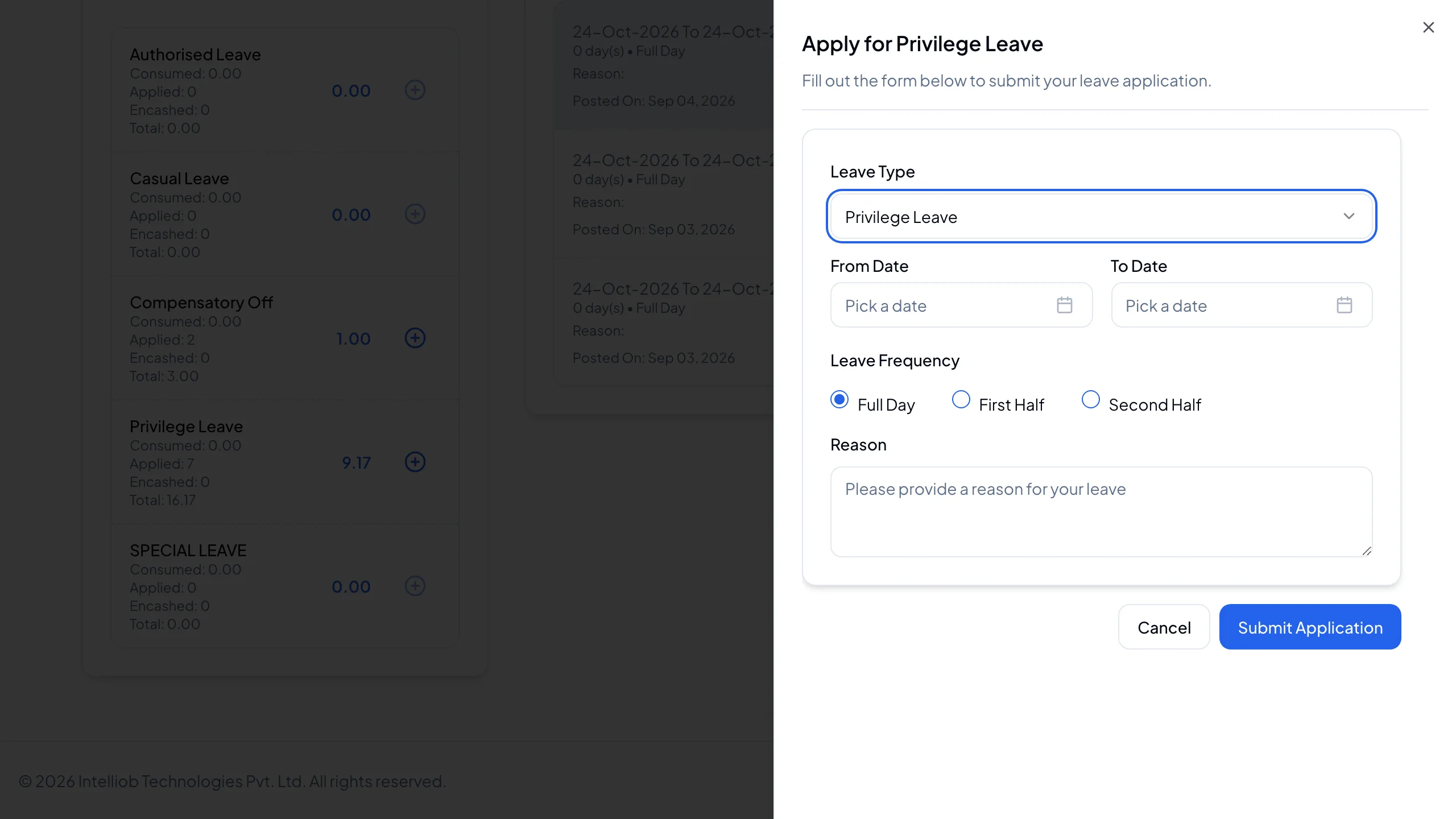This screenshot has width=1456, height=819.
Task: Open the From Date calendar picker icon
Action: tap(1064, 305)
